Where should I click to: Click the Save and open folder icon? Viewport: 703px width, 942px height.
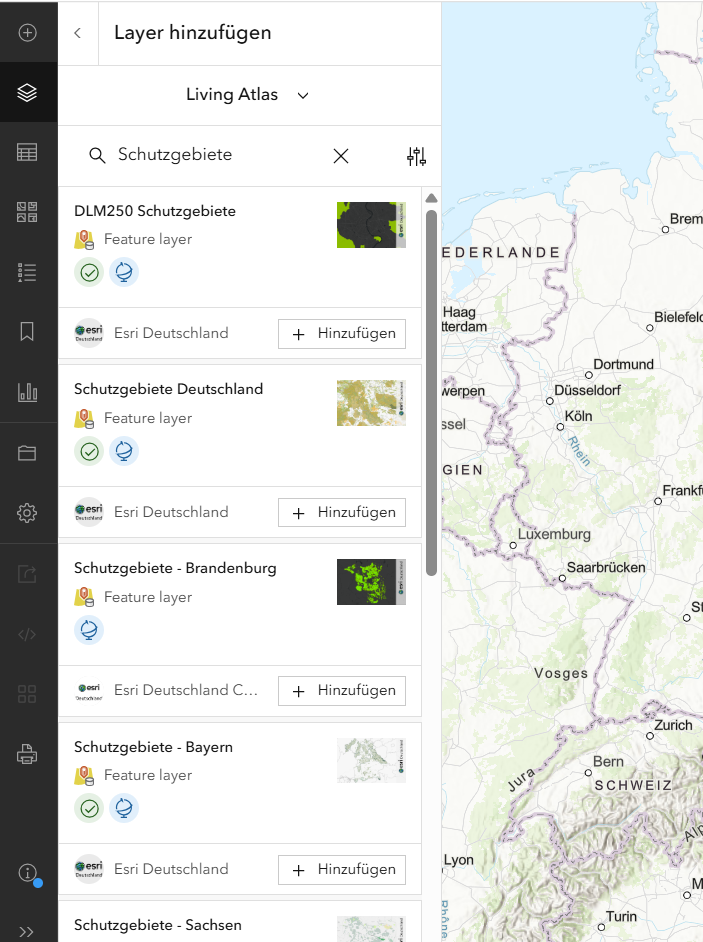coord(28,452)
